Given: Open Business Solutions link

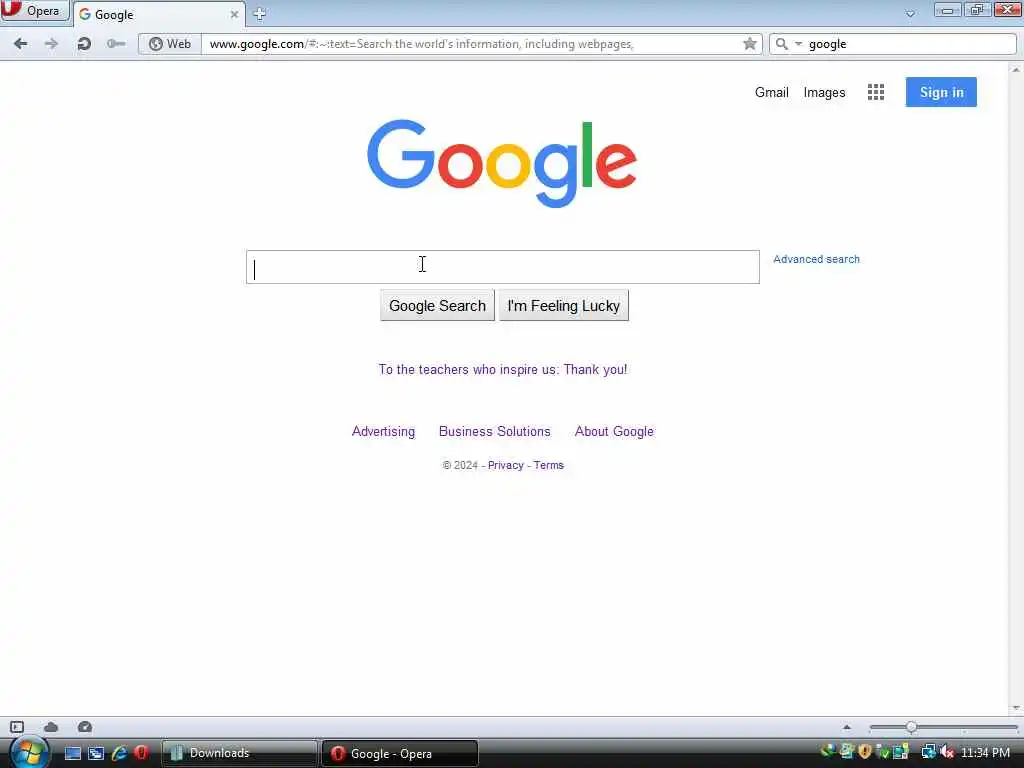Looking at the screenshot, I should [x=494, y=432].
